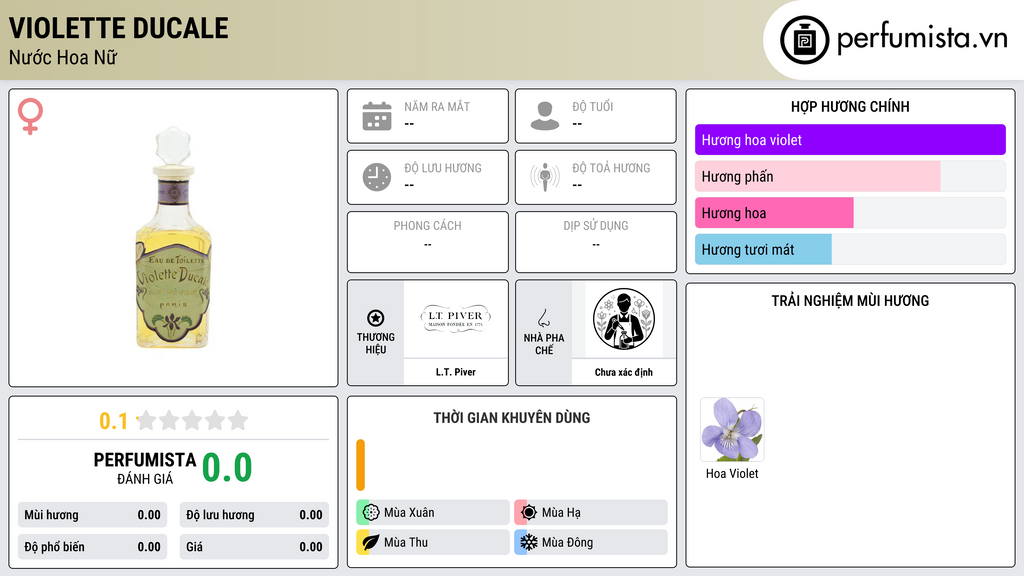Image resolution: width=1024 pixels, height=576 pixels.
Task: Click the Mùa Thu season row
Action: tap(433, 542)
